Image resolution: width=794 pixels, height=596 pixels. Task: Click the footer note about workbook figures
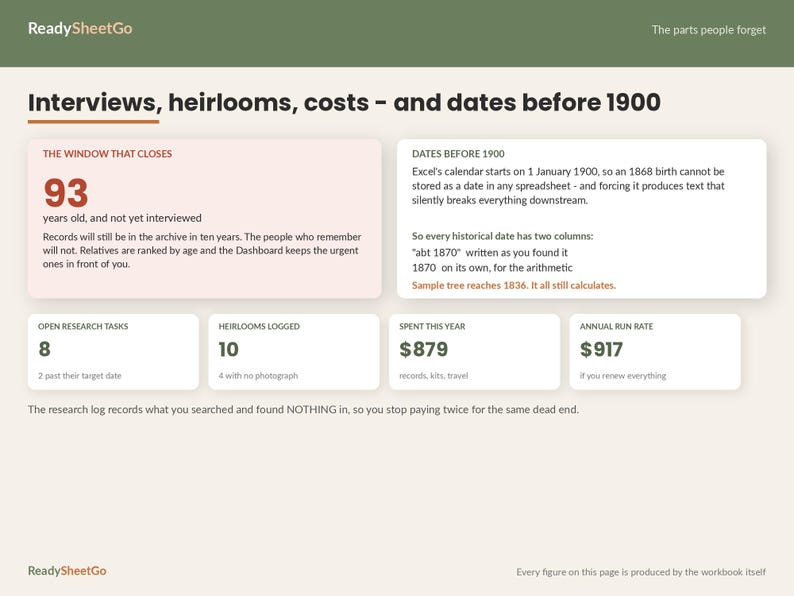(x=641, y=572)
